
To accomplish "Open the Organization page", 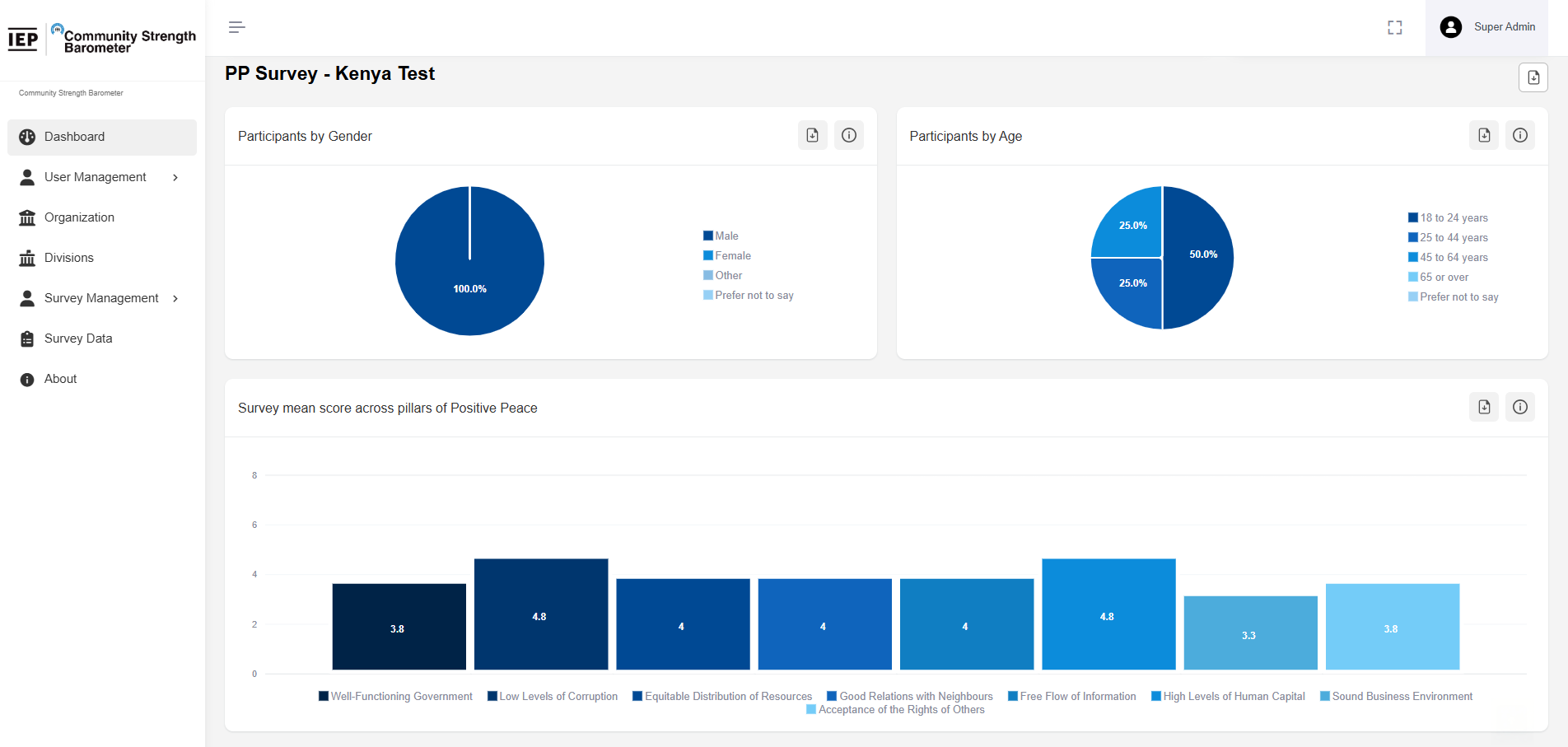I will (x=79, y=217).
